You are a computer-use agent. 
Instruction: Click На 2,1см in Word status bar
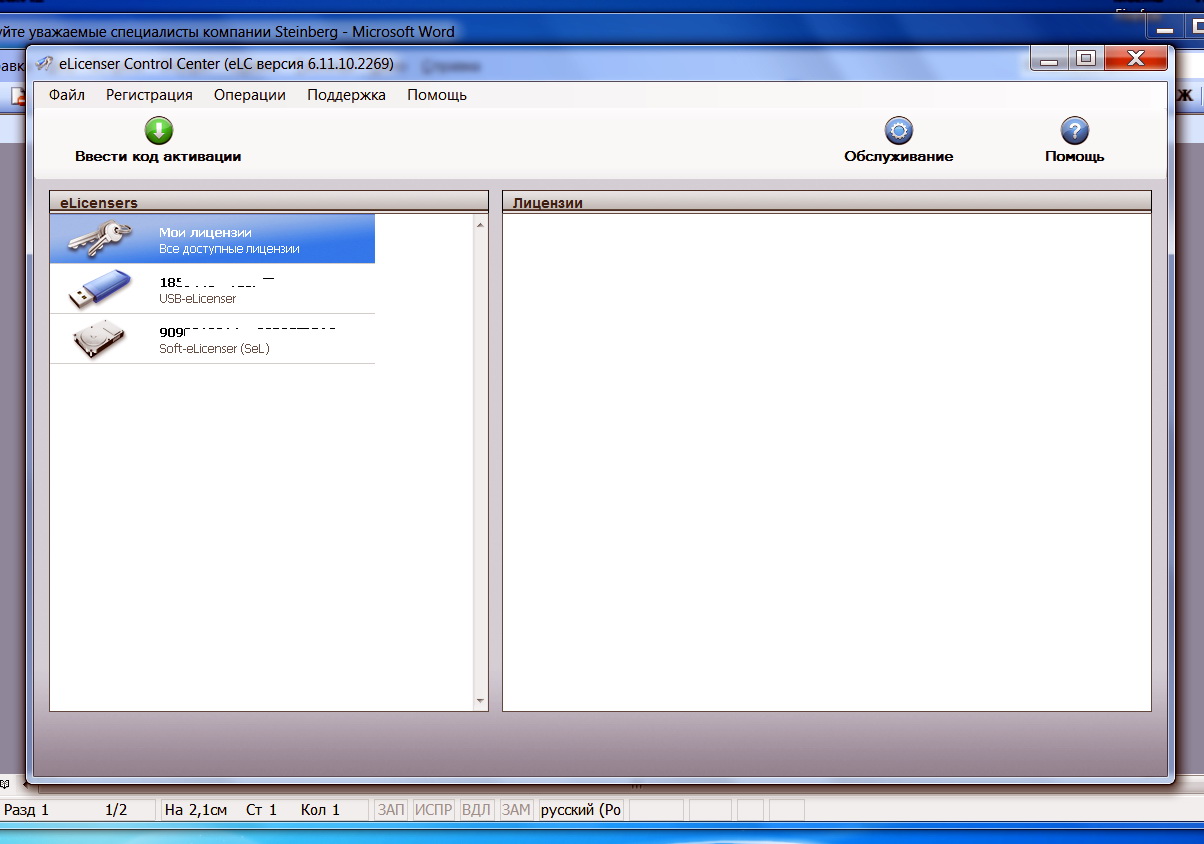pyautogui.click(x=196, y=810)
